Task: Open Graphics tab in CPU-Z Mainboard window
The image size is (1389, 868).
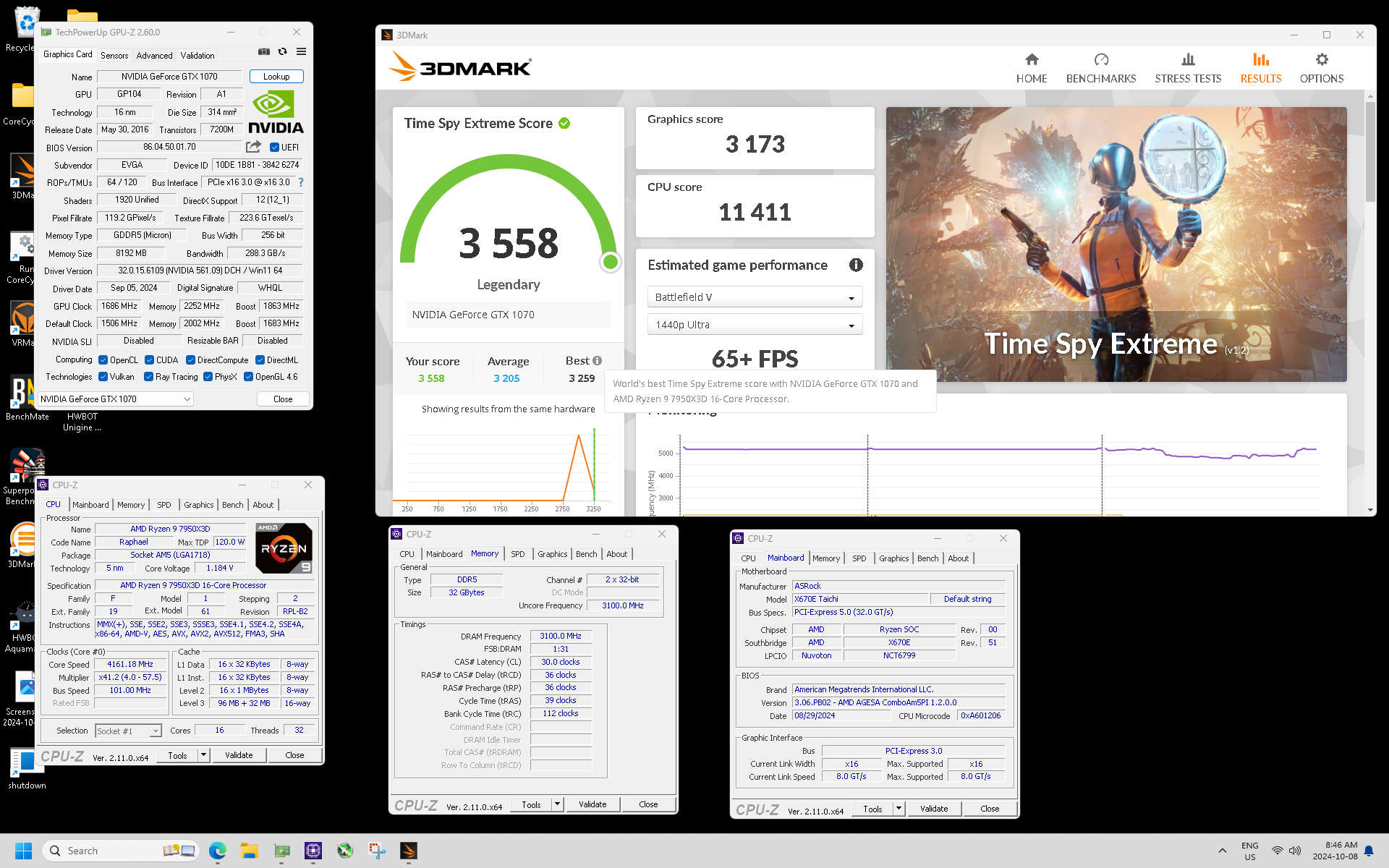Action: pyautogui.click(x=894, y=558)
